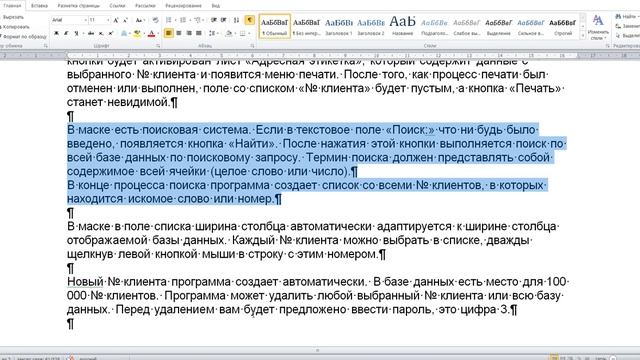Screen dimensions: 640x360
Task: Open the Рецензирование ribbon tab
Action: [x=183, y=6]
